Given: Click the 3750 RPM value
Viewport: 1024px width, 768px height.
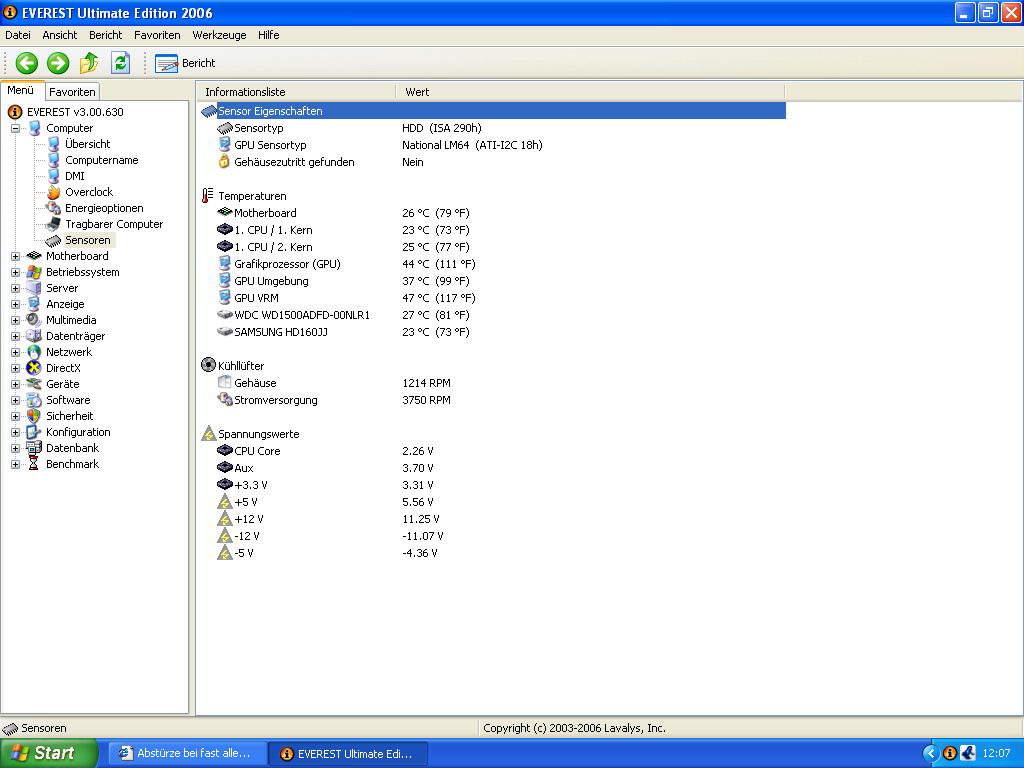Looking at the screenshot, I should tap(426, 400).
